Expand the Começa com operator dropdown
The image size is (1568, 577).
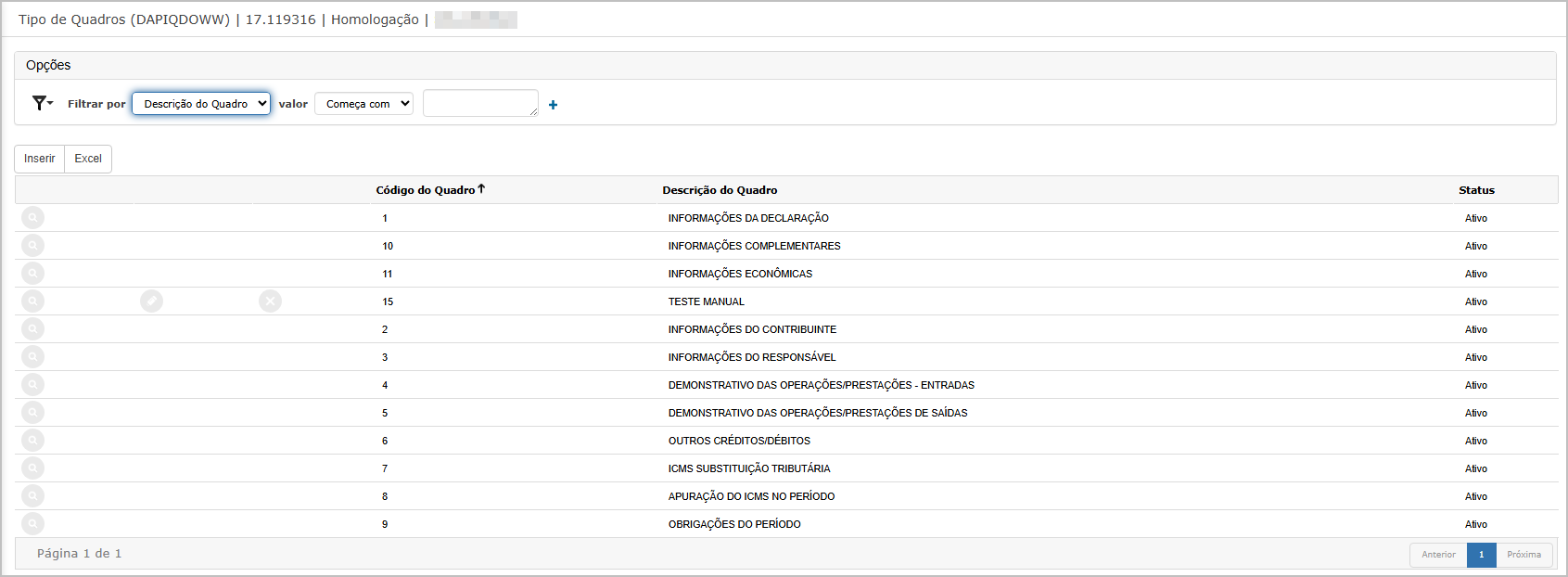coord(363,104)
